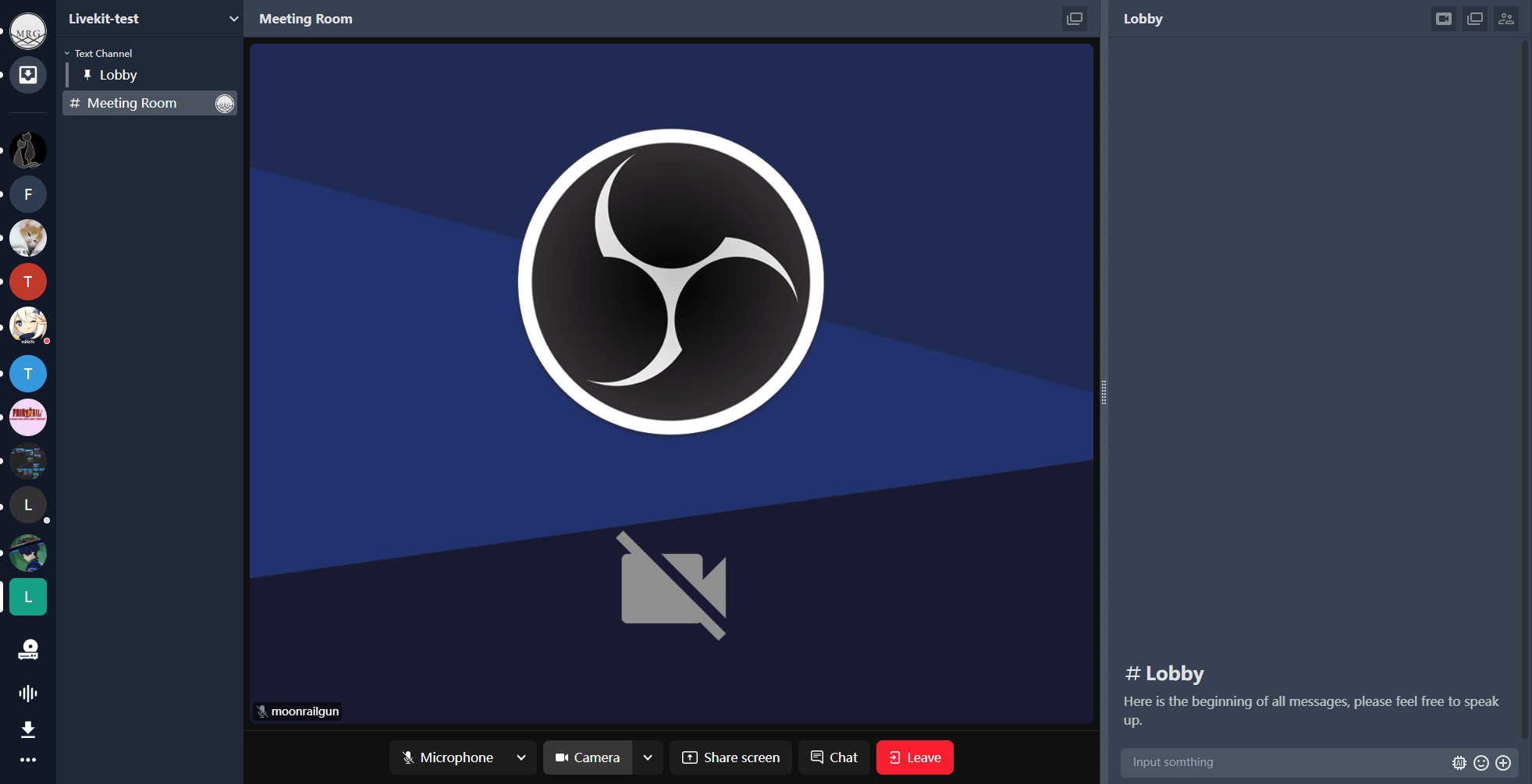This screenshot has height=784, width=1532.
Task: Click the # Lobby heading in chat
Action: (1164, 673)
